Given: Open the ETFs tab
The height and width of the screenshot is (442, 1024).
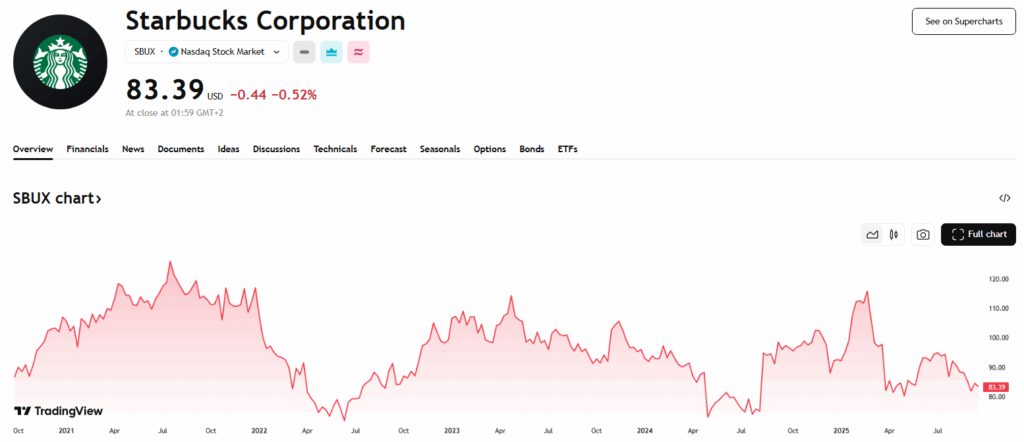Looking at the screenshot, I should click(567, 149).
